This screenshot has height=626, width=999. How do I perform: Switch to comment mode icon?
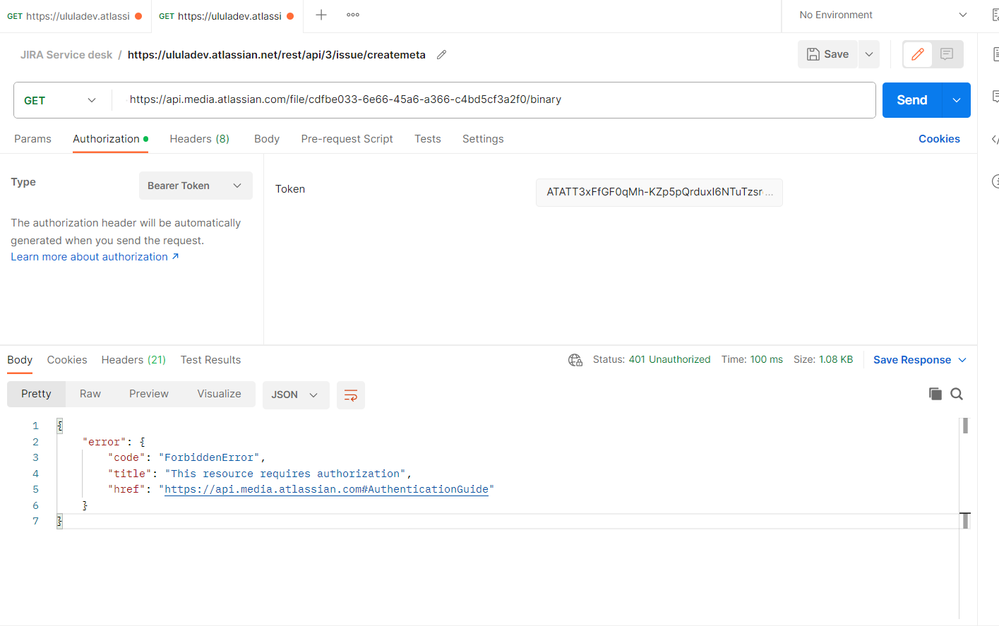(947, 54)
